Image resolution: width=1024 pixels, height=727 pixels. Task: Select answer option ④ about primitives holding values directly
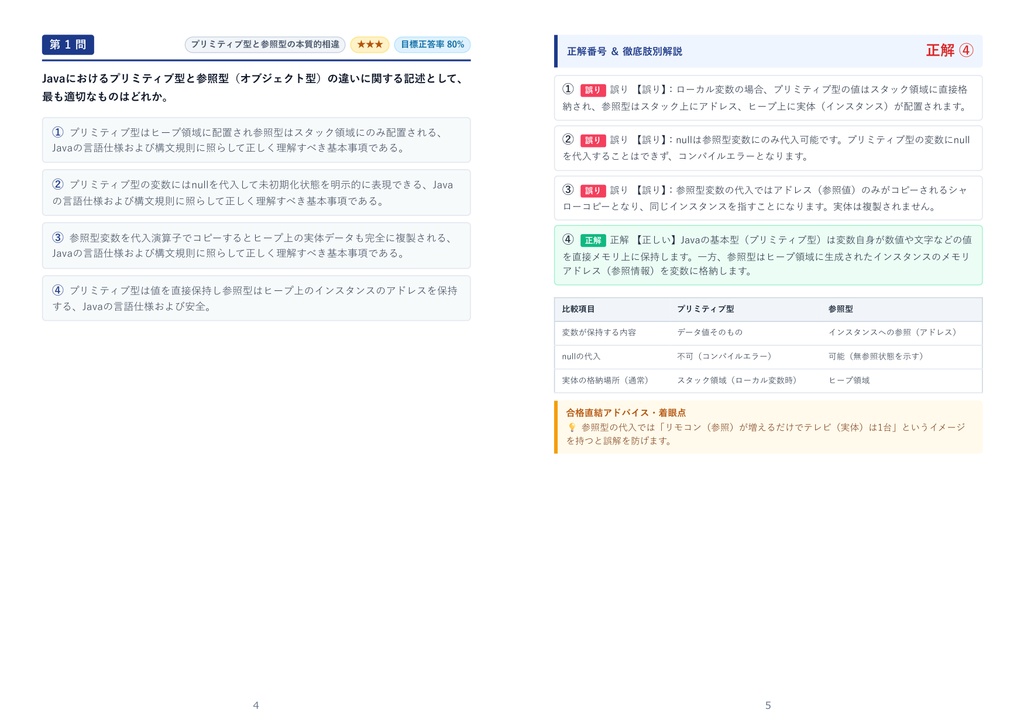(256, 298)
